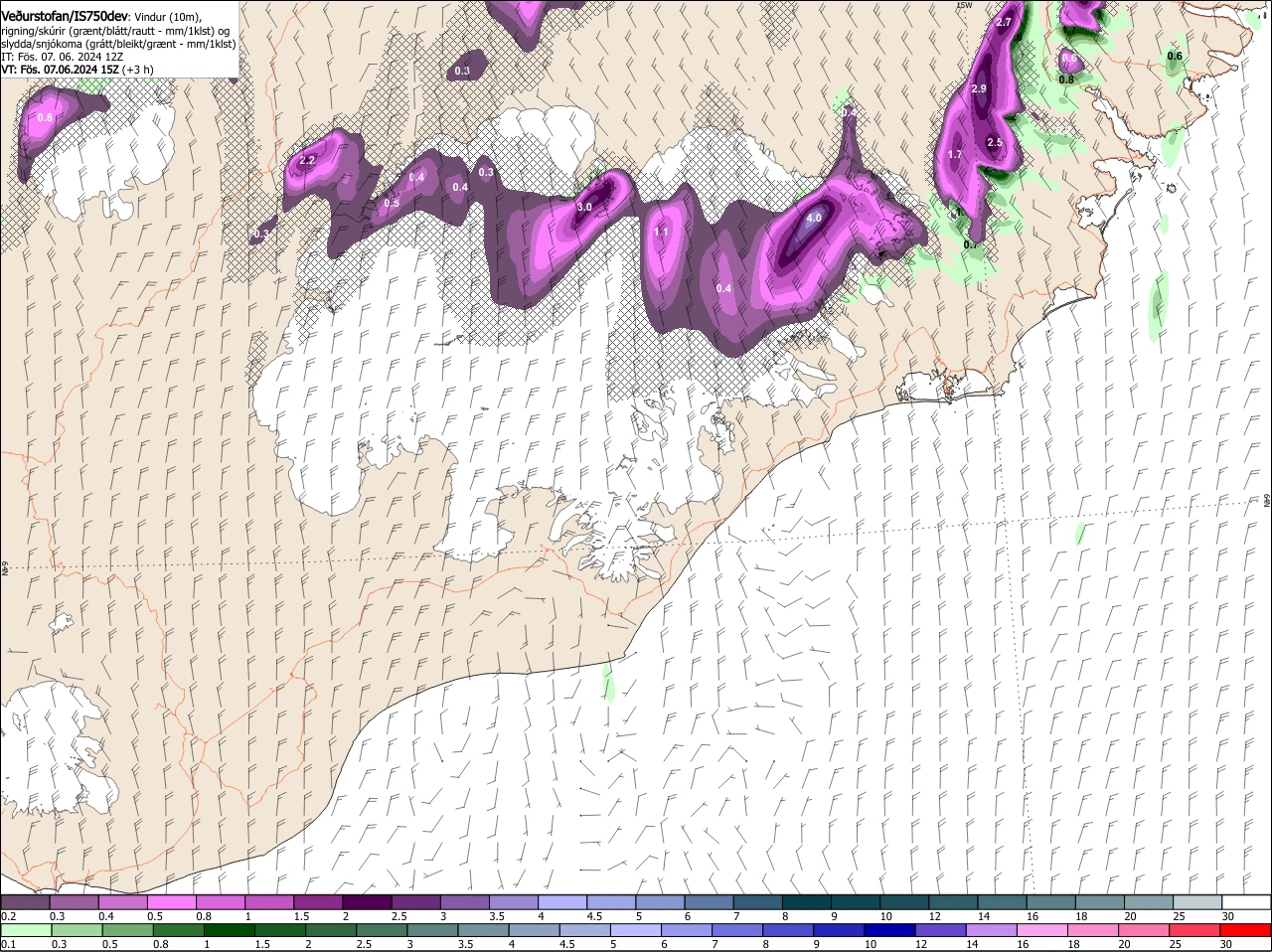Pick the dark green 0.8 swatch in lower legend
Image resolution: width=1272 pixels, height=952 pixels.
coord(178,930)
